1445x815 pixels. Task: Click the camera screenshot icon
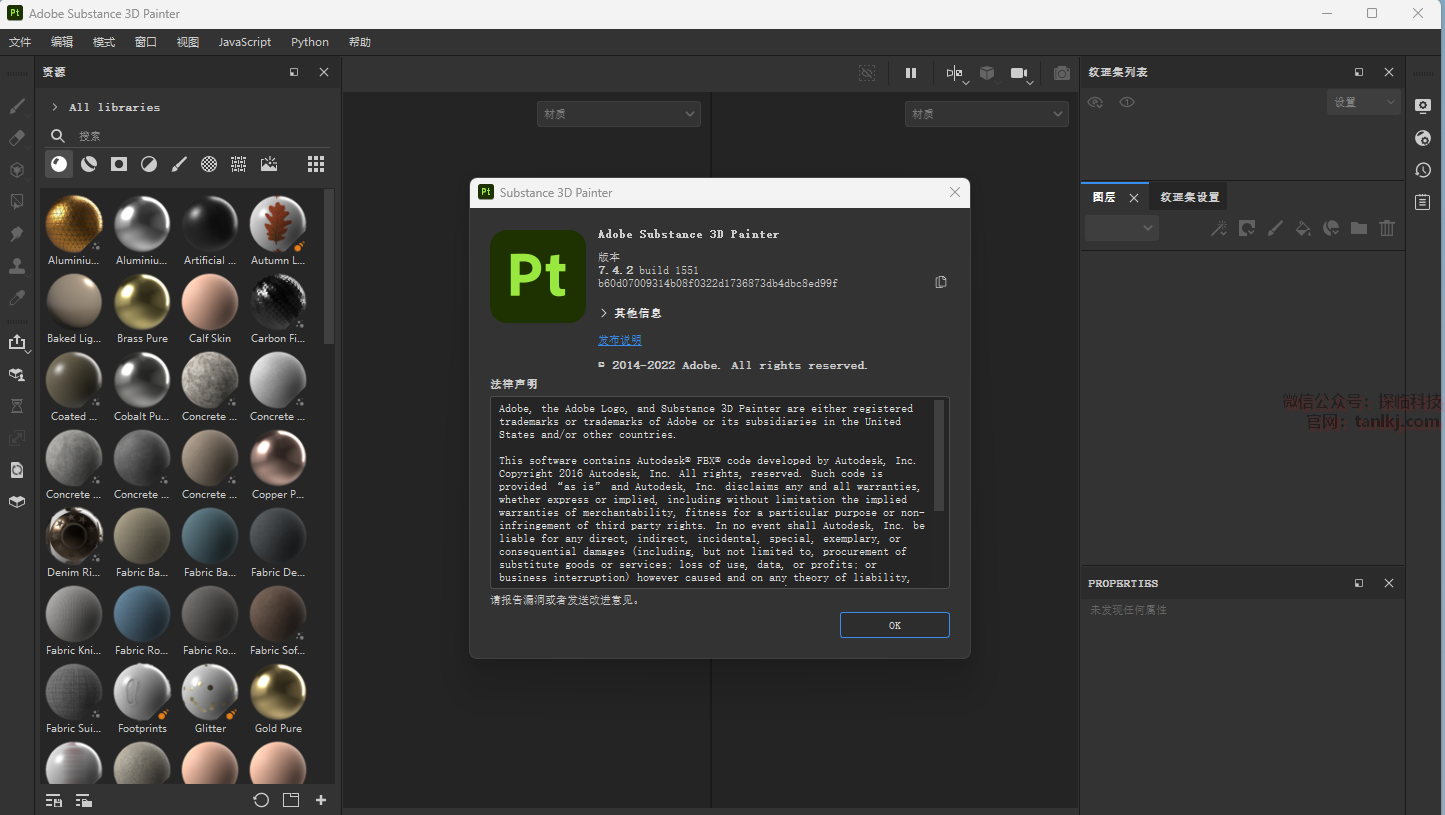pos(1062,73)
